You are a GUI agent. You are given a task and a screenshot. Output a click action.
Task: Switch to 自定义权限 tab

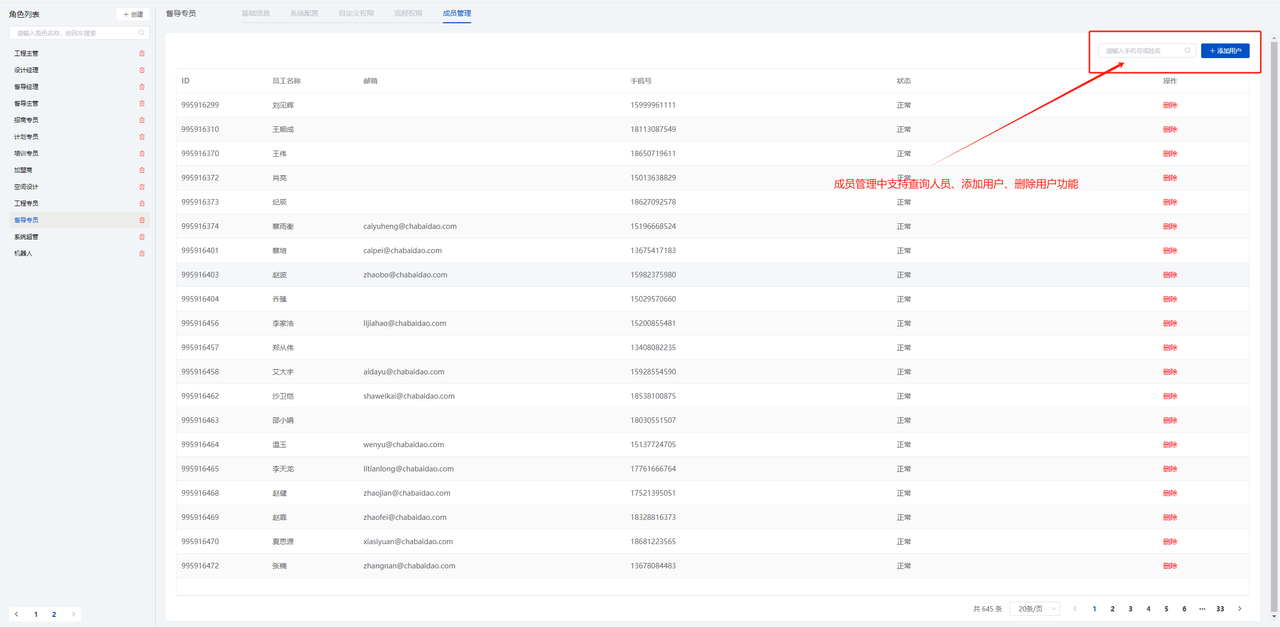[356, 14]
